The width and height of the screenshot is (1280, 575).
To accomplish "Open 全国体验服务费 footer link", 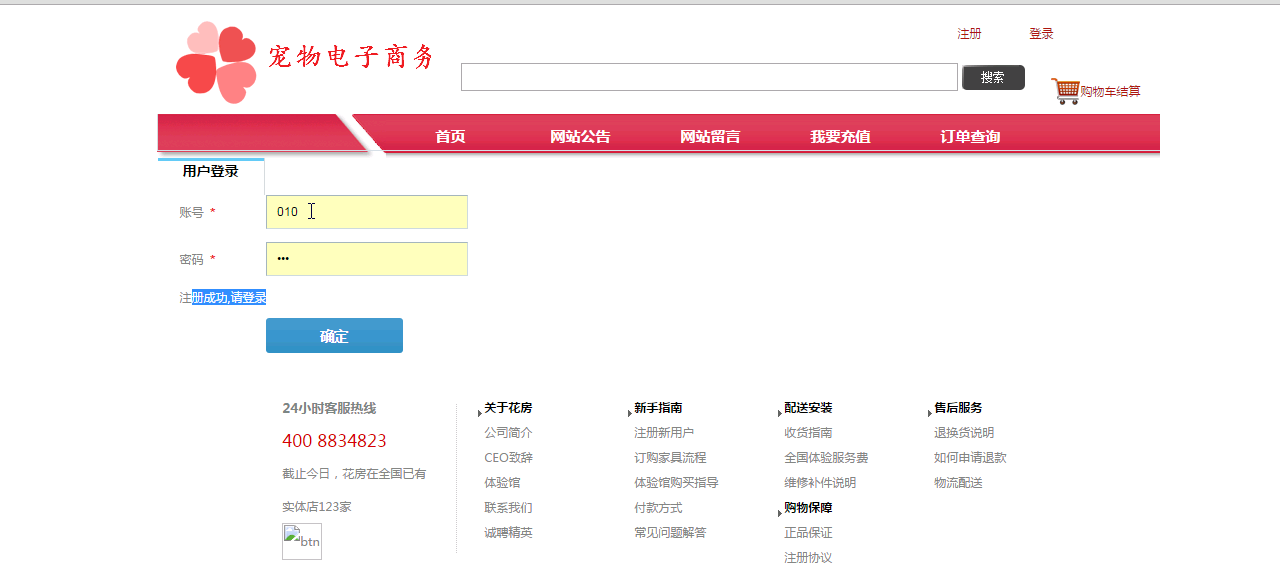I will click(826, 458).
